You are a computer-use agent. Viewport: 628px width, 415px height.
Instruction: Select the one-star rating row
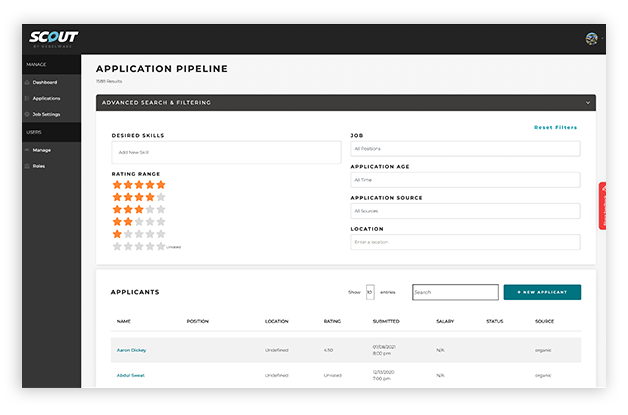[139, 234]
